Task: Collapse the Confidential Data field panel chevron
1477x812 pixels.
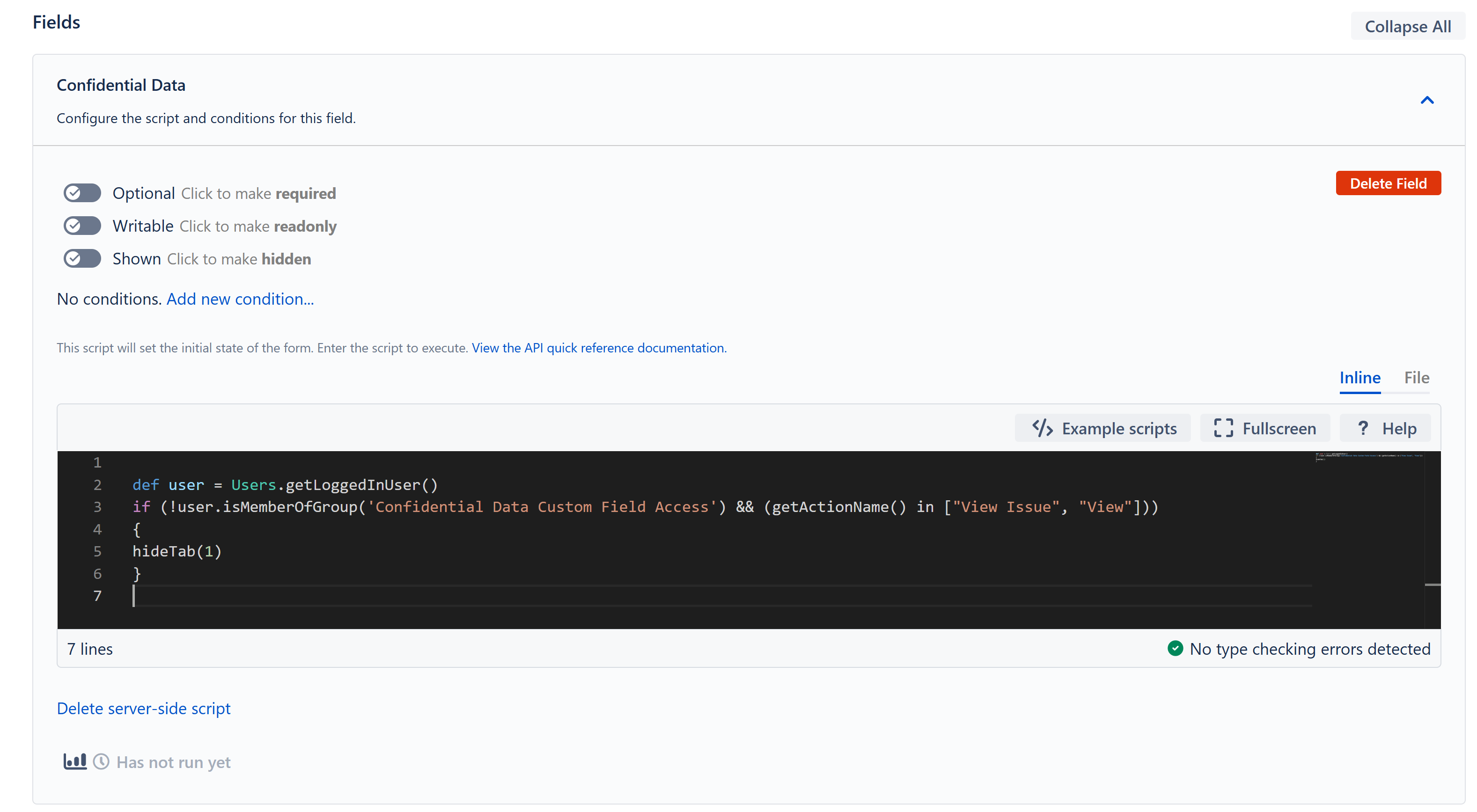Action: click(1427, 100)
